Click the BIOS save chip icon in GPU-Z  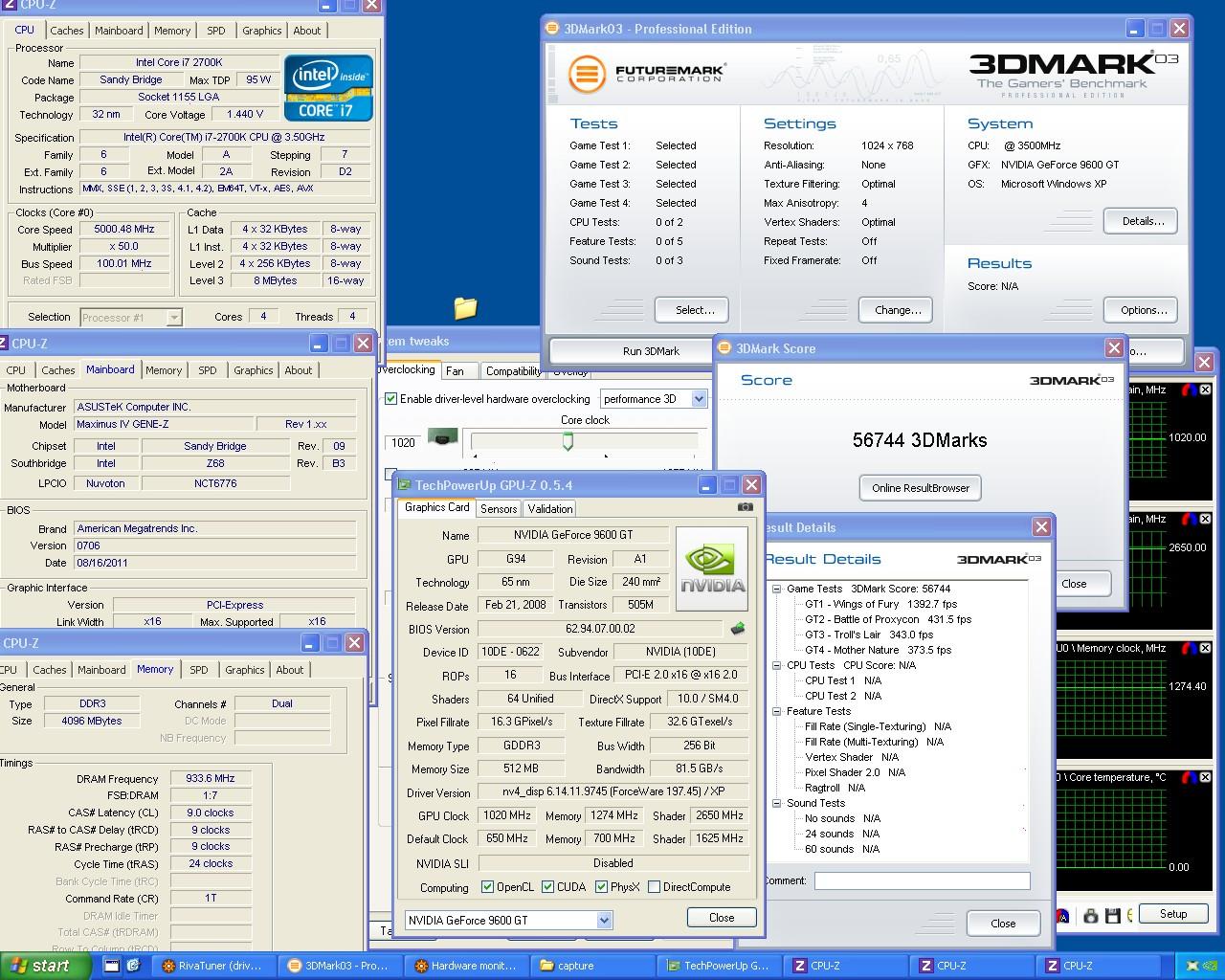(x=737, y=629)
